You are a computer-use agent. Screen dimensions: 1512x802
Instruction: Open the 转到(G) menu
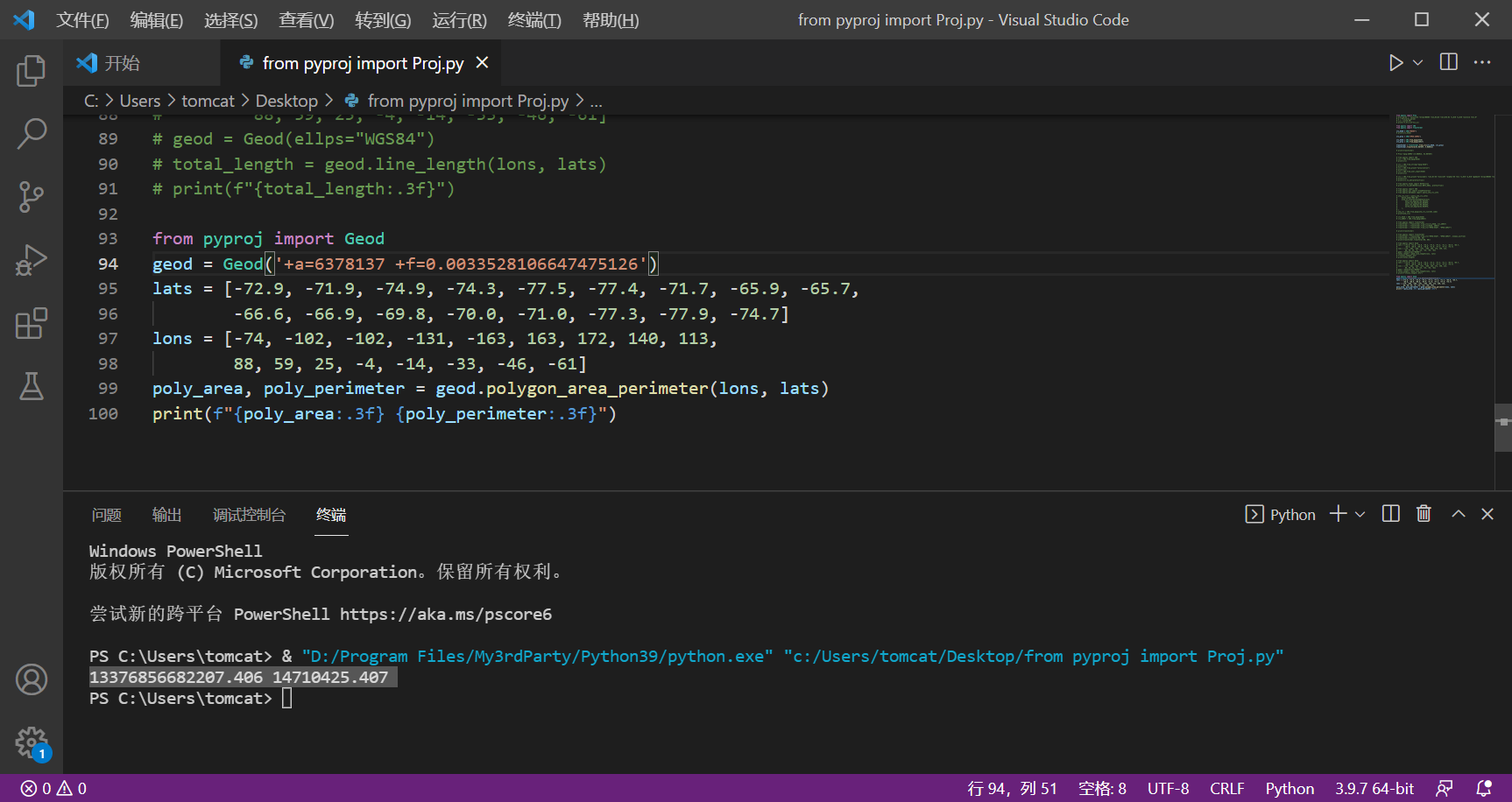(383, 20)
